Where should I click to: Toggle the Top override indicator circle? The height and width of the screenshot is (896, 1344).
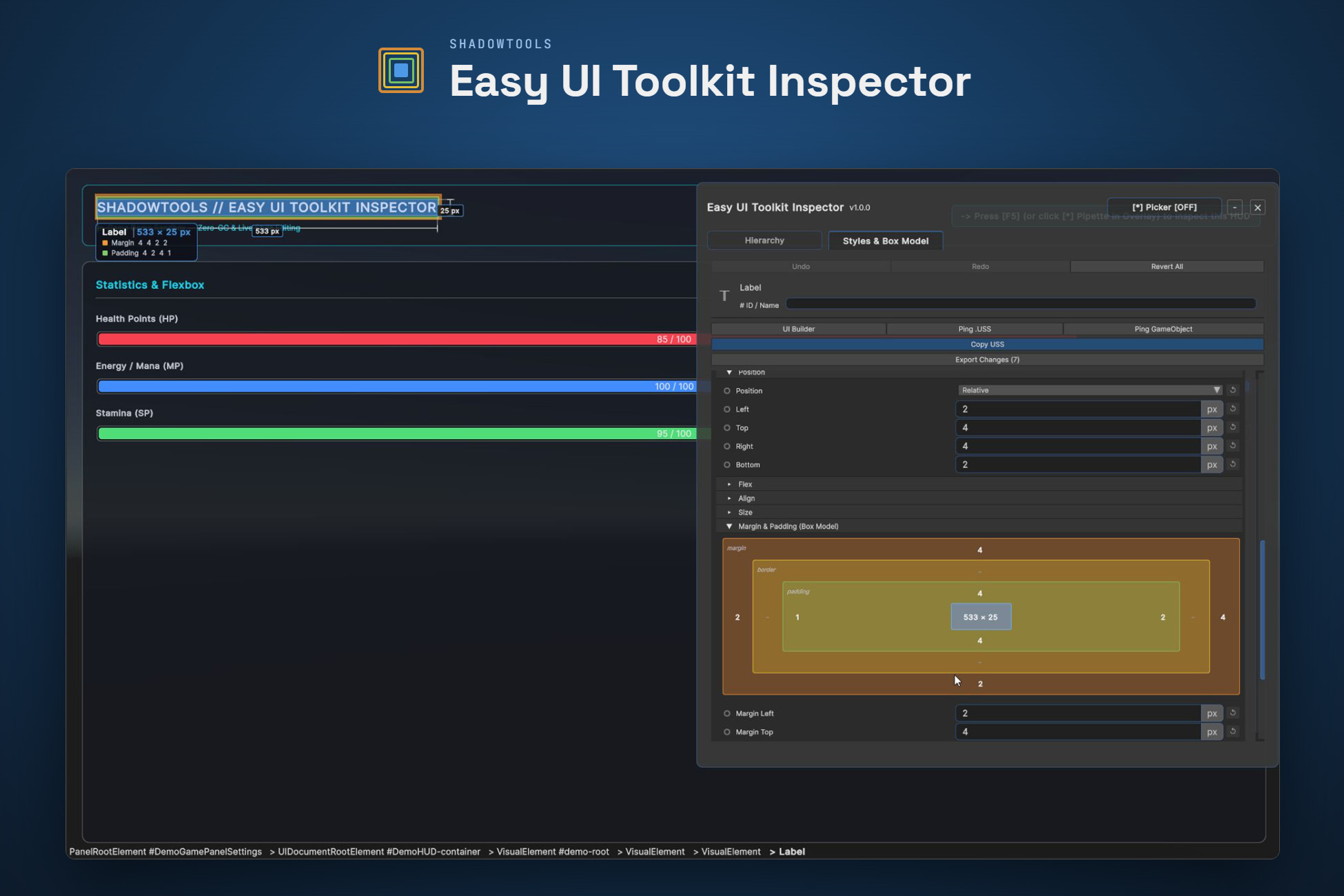726,428
